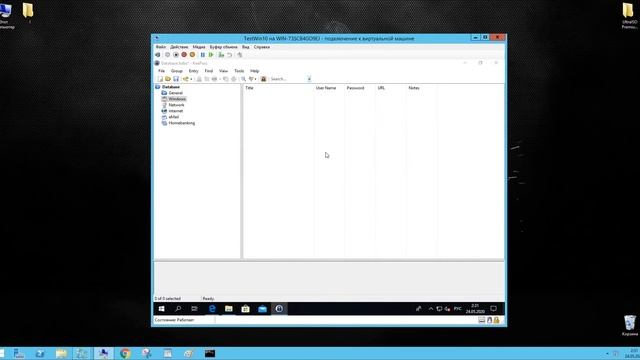
Task: Open KeePass File menu
Action: point(162,71)
